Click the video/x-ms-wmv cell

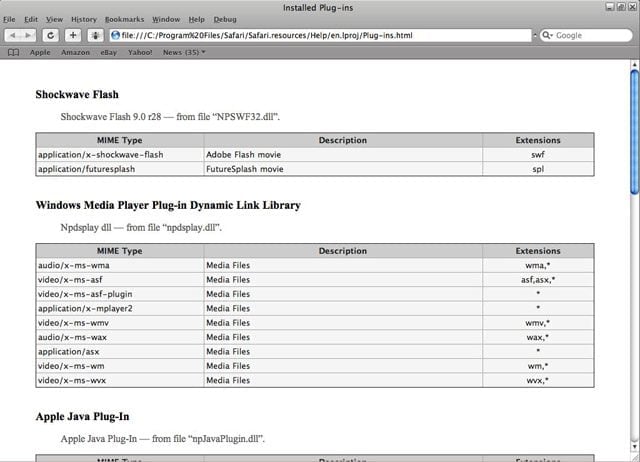coord(120,323)
